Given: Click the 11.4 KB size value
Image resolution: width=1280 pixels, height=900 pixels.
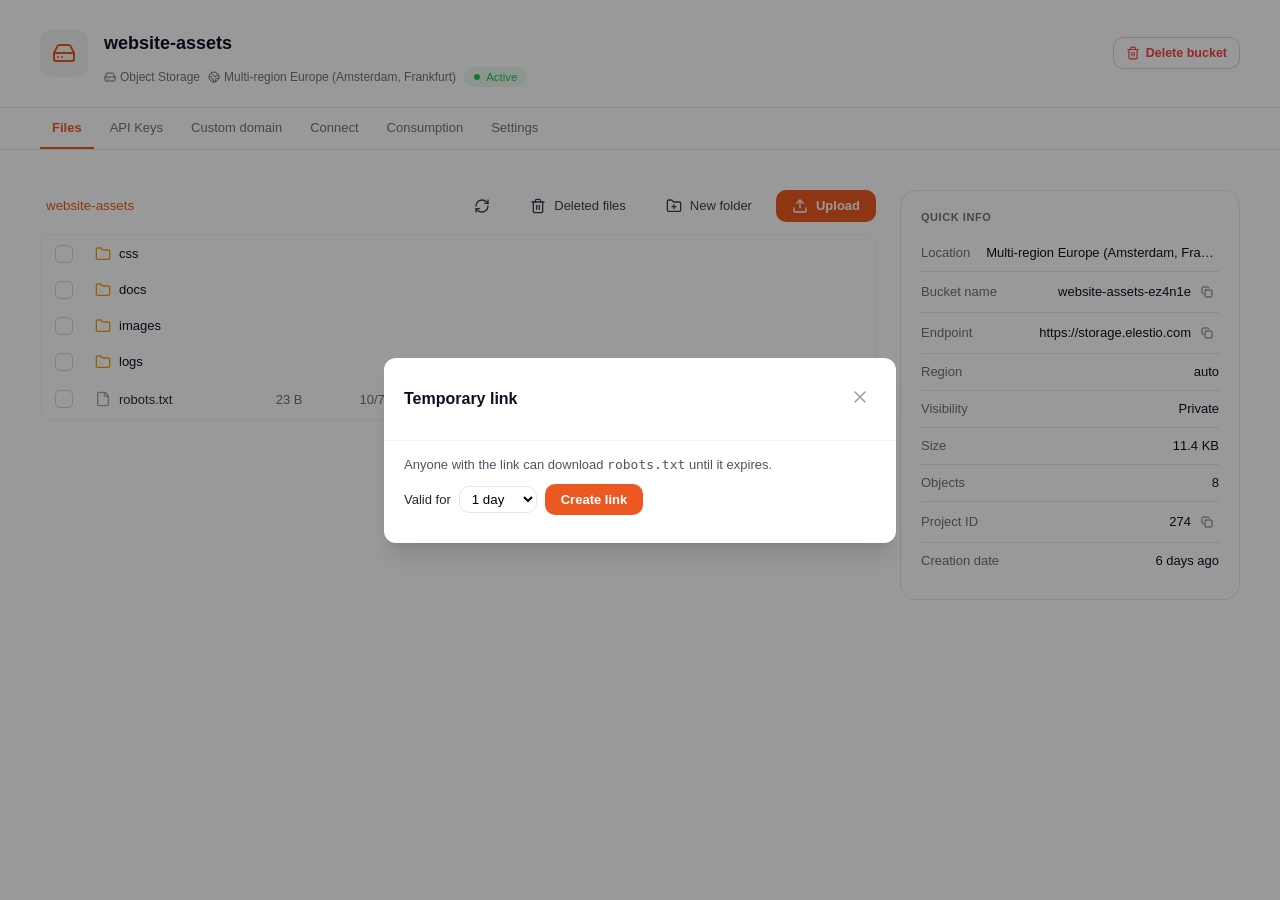Looking at the screenshot, I should pyautogui.click(x=1196, y=446).
